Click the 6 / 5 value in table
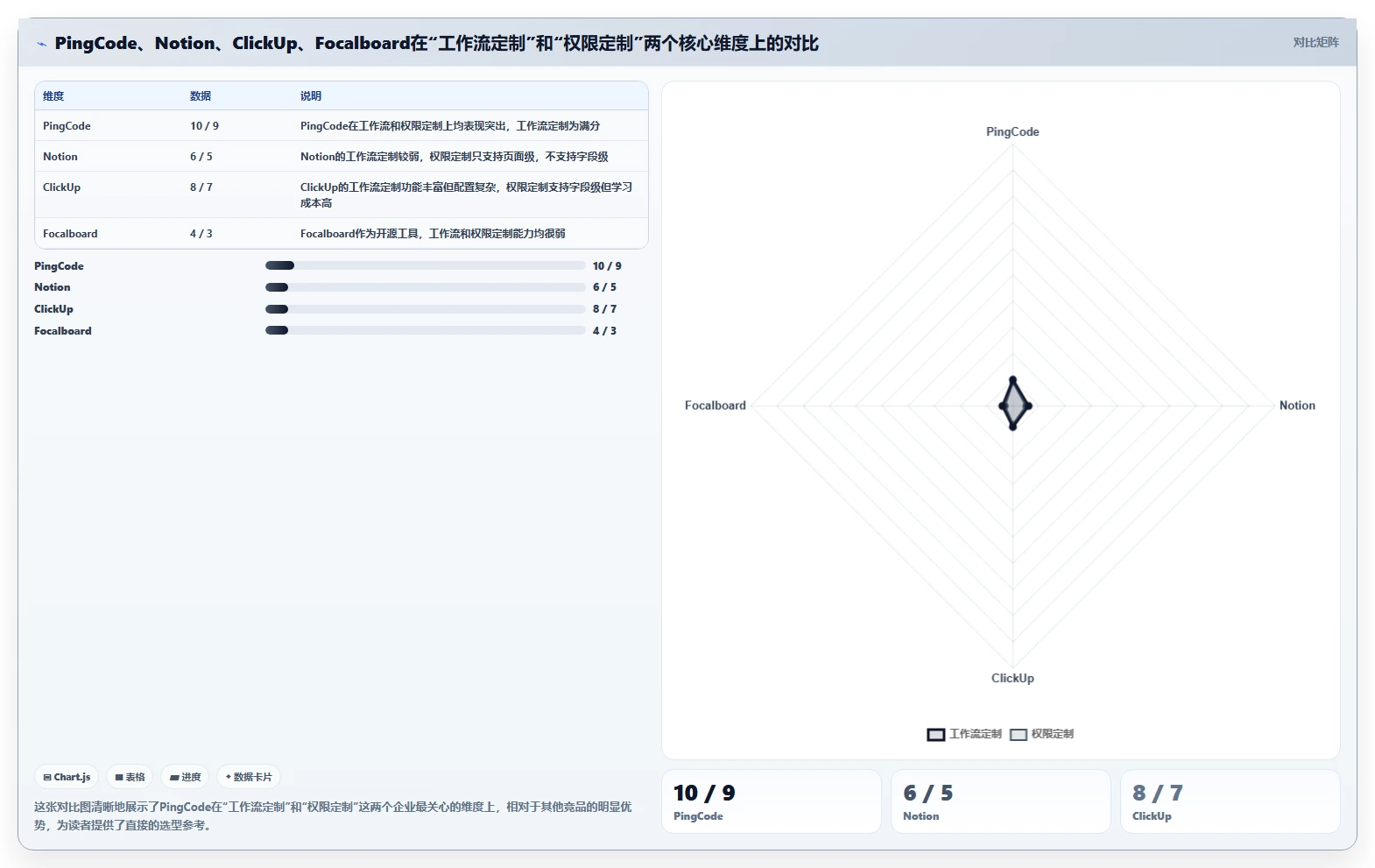Viewport: 1375px width, 868px height. pos(201,157)
